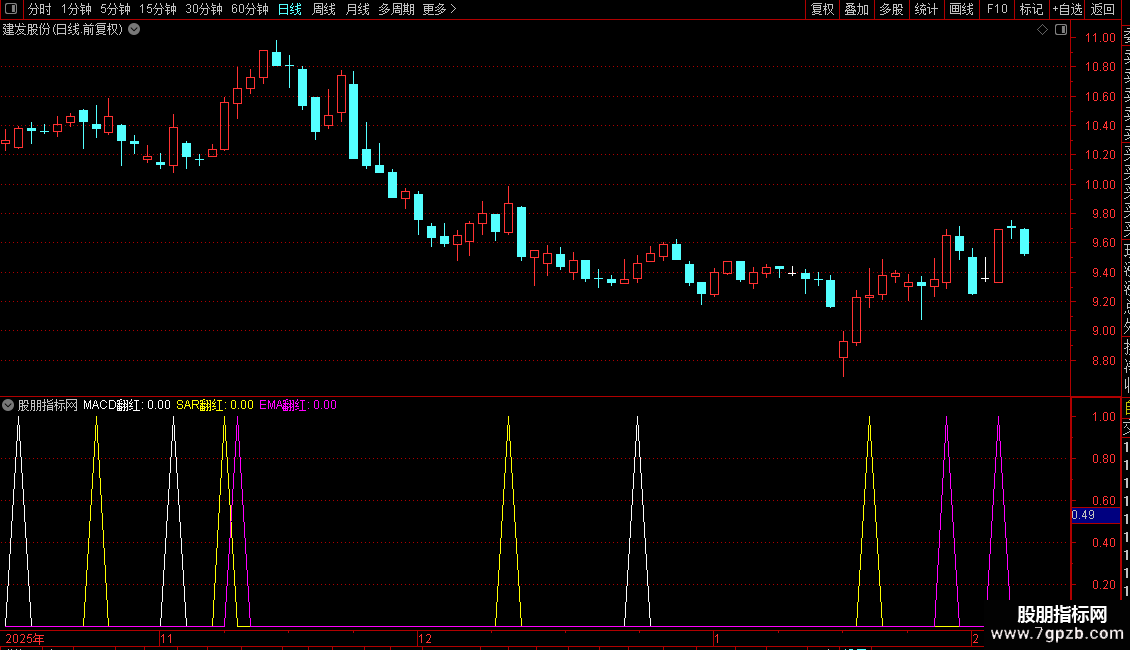The width and height of the screenshot is (1130, 650).
Task: Click the 11 month marker on date axis
Action: pyautogui.click(x=166, y=638)
